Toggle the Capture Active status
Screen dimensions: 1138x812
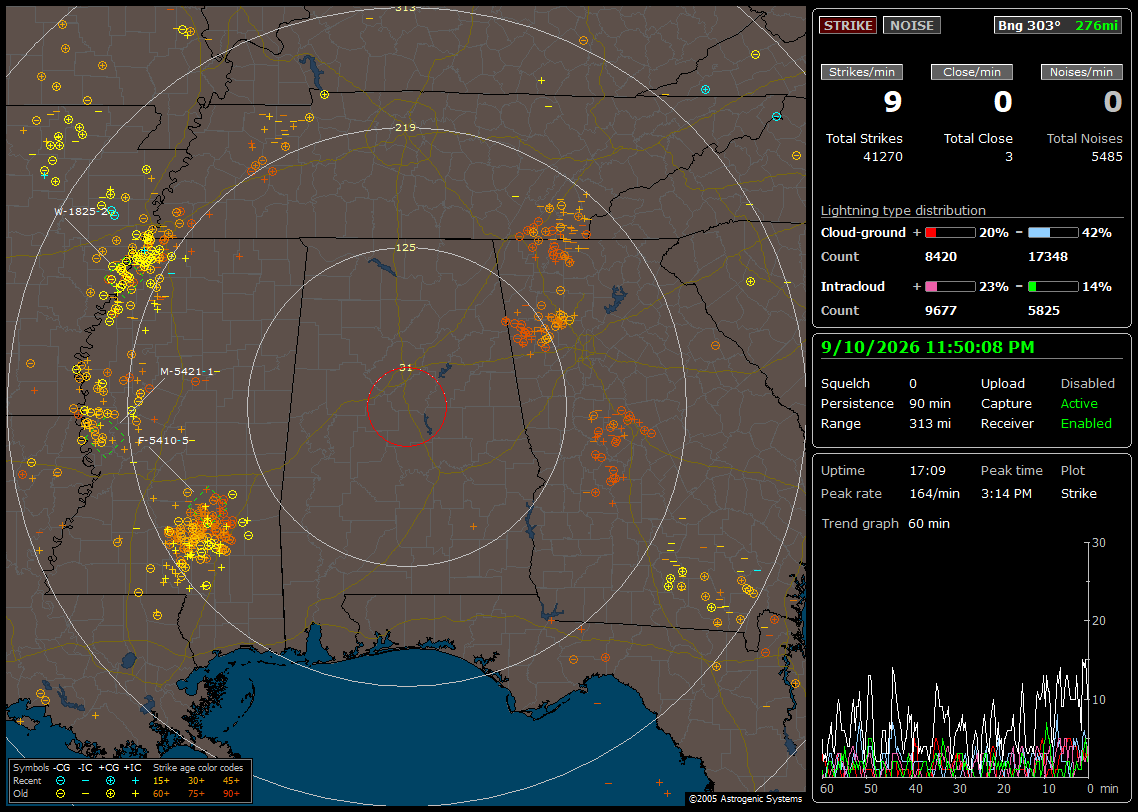[x=1078, y=403]
